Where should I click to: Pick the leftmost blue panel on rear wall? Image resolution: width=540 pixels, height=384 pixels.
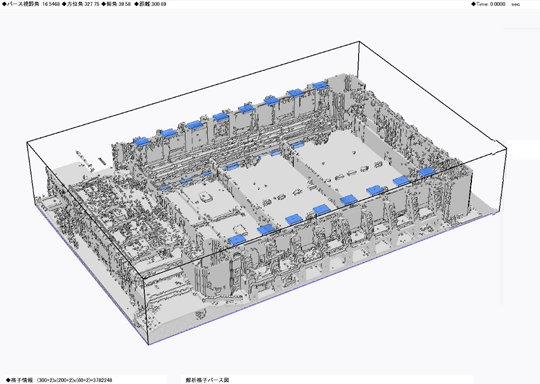point(142,141)
